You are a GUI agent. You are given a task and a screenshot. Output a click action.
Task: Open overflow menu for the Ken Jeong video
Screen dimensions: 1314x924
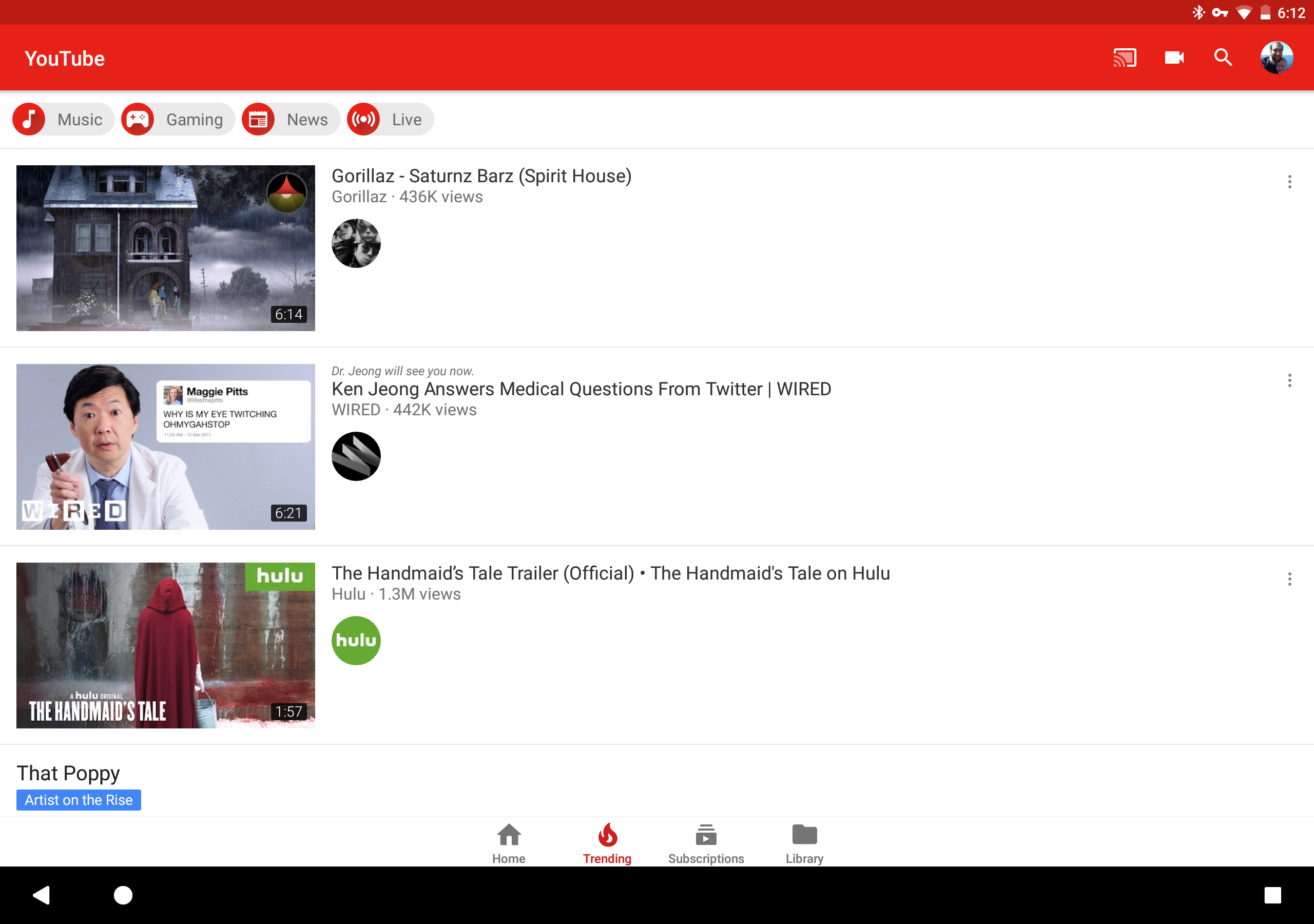click(1289, 379)
